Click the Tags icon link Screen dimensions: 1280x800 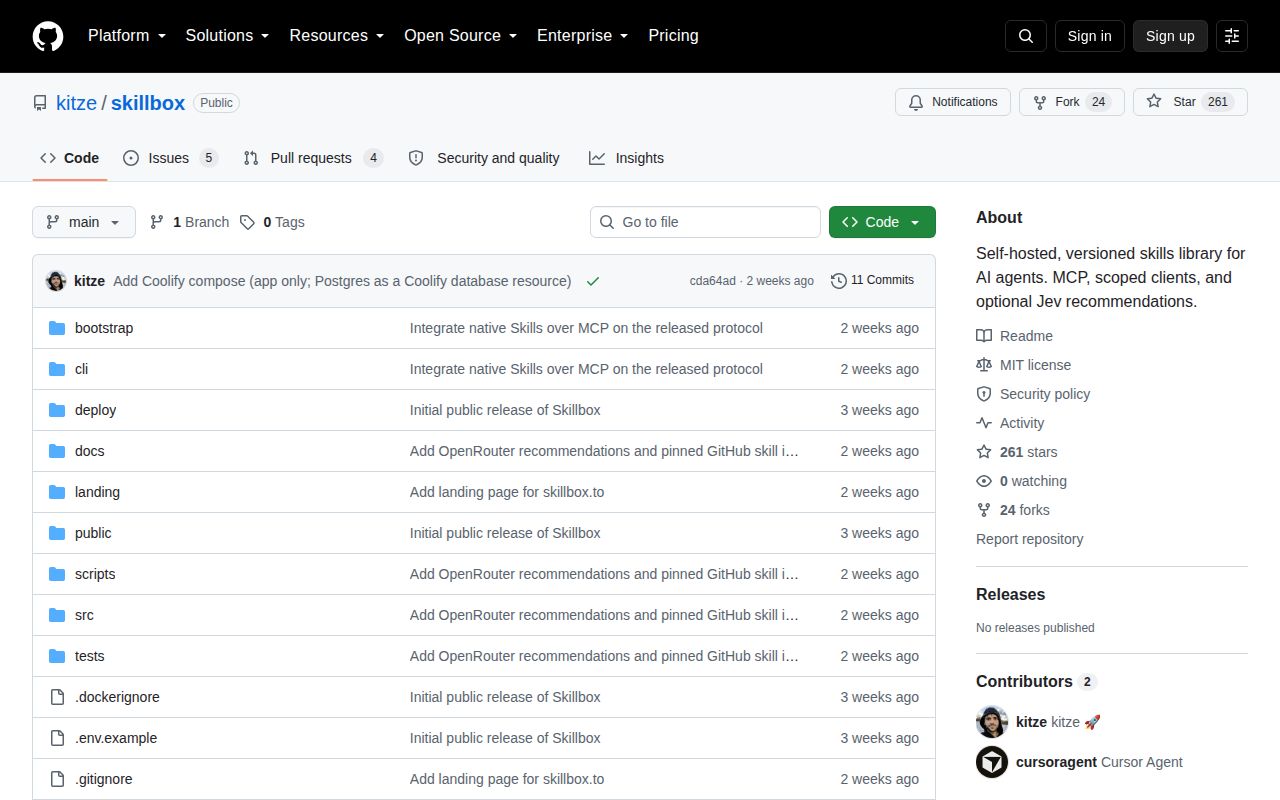tap(247, 222)
